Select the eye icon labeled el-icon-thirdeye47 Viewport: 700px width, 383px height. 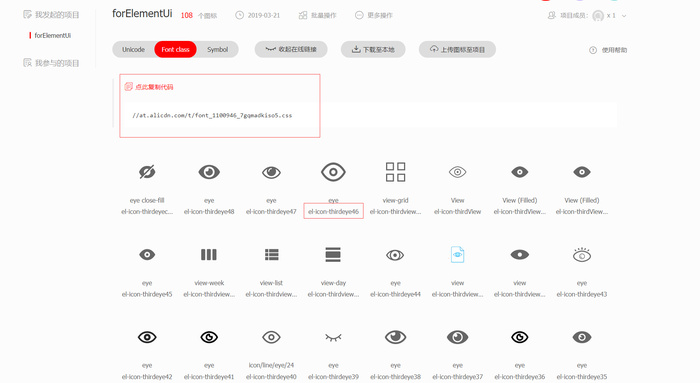[271, 172]
